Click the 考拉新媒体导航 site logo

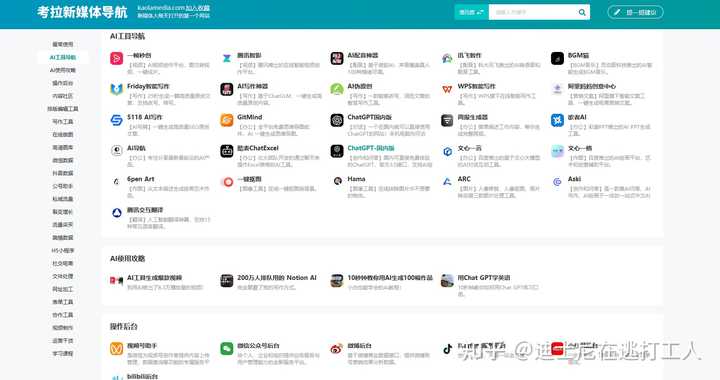click(x=82, y=12)
